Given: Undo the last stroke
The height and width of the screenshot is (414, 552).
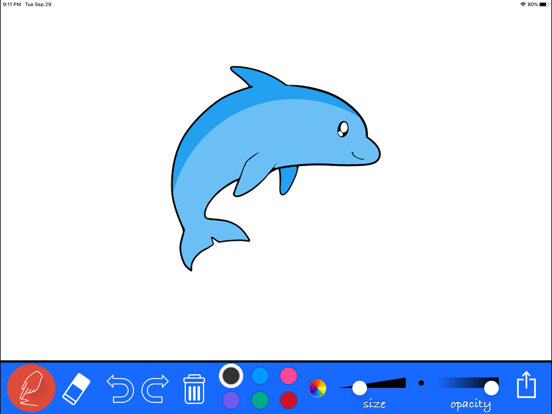Looking at the screenshot, I should coord(120,389).
